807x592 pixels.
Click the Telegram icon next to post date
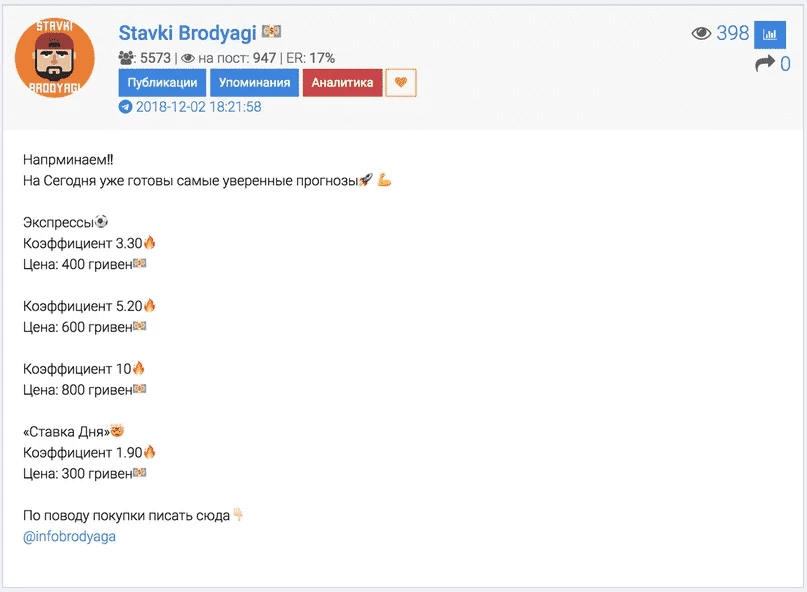[125, 107]
